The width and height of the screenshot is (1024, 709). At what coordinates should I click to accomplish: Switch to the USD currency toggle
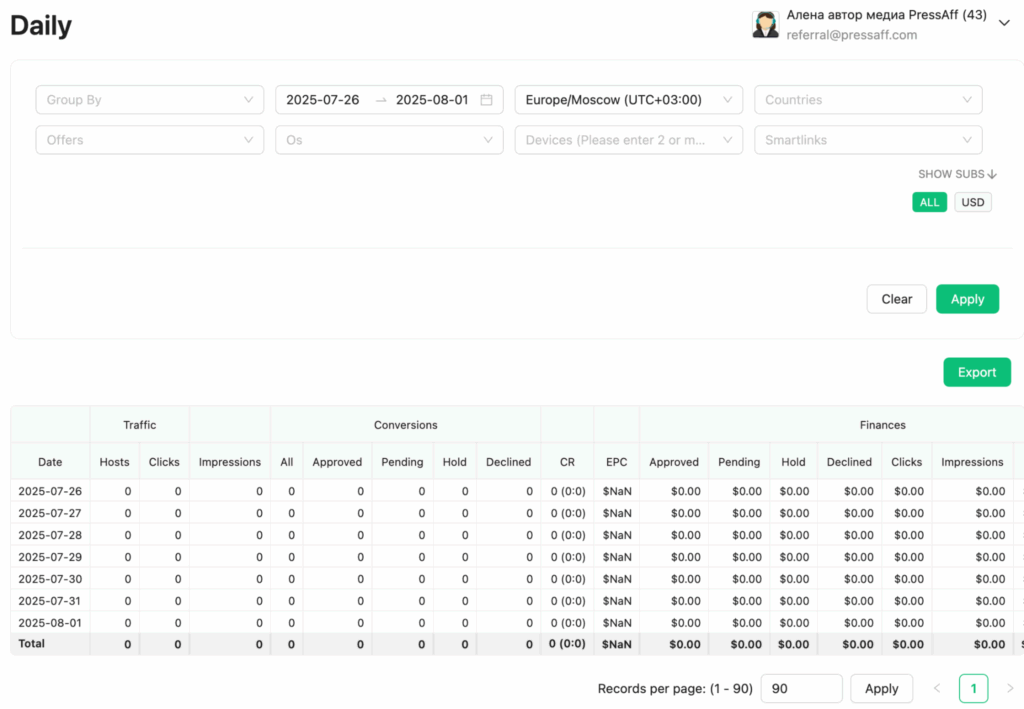pyautogui.click(x=972, y=202)
